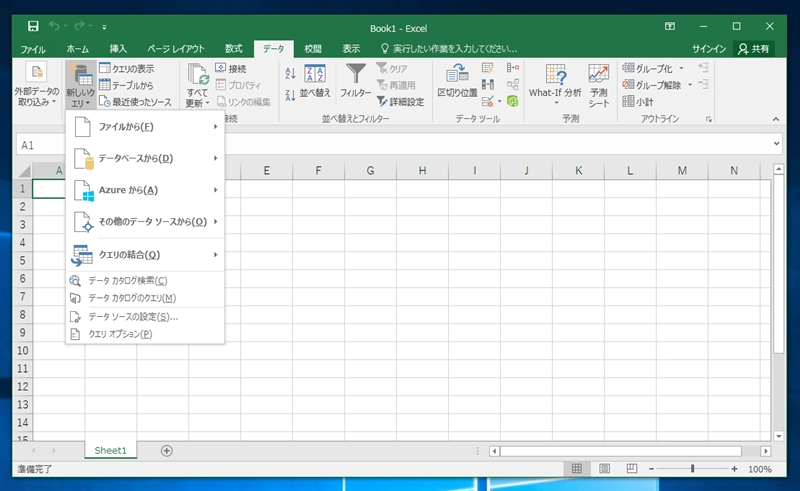Click グループ化 group button
Viewport: 800px width, 491px height.
647,68
